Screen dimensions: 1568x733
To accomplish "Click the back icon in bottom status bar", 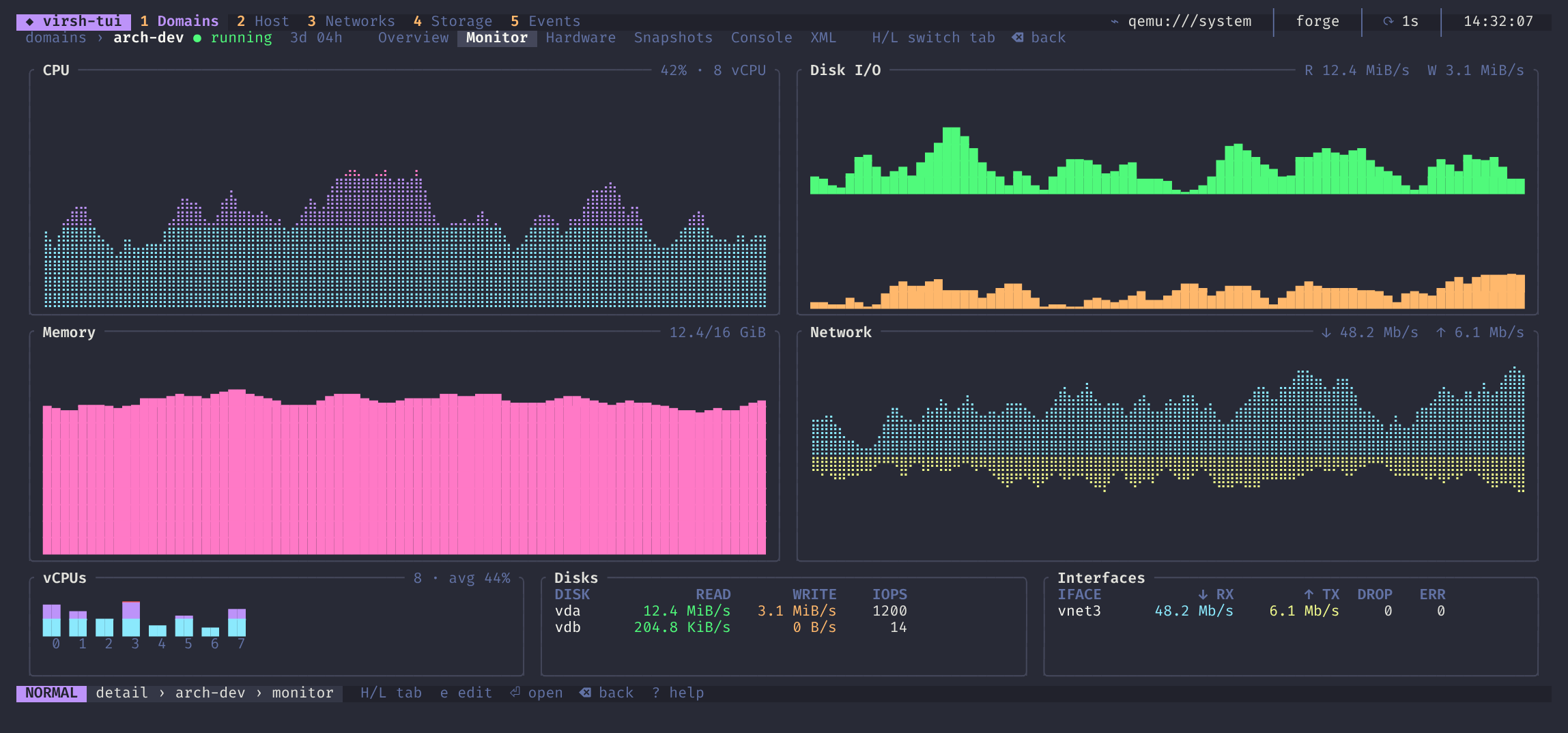I will (x=586, y=692).
